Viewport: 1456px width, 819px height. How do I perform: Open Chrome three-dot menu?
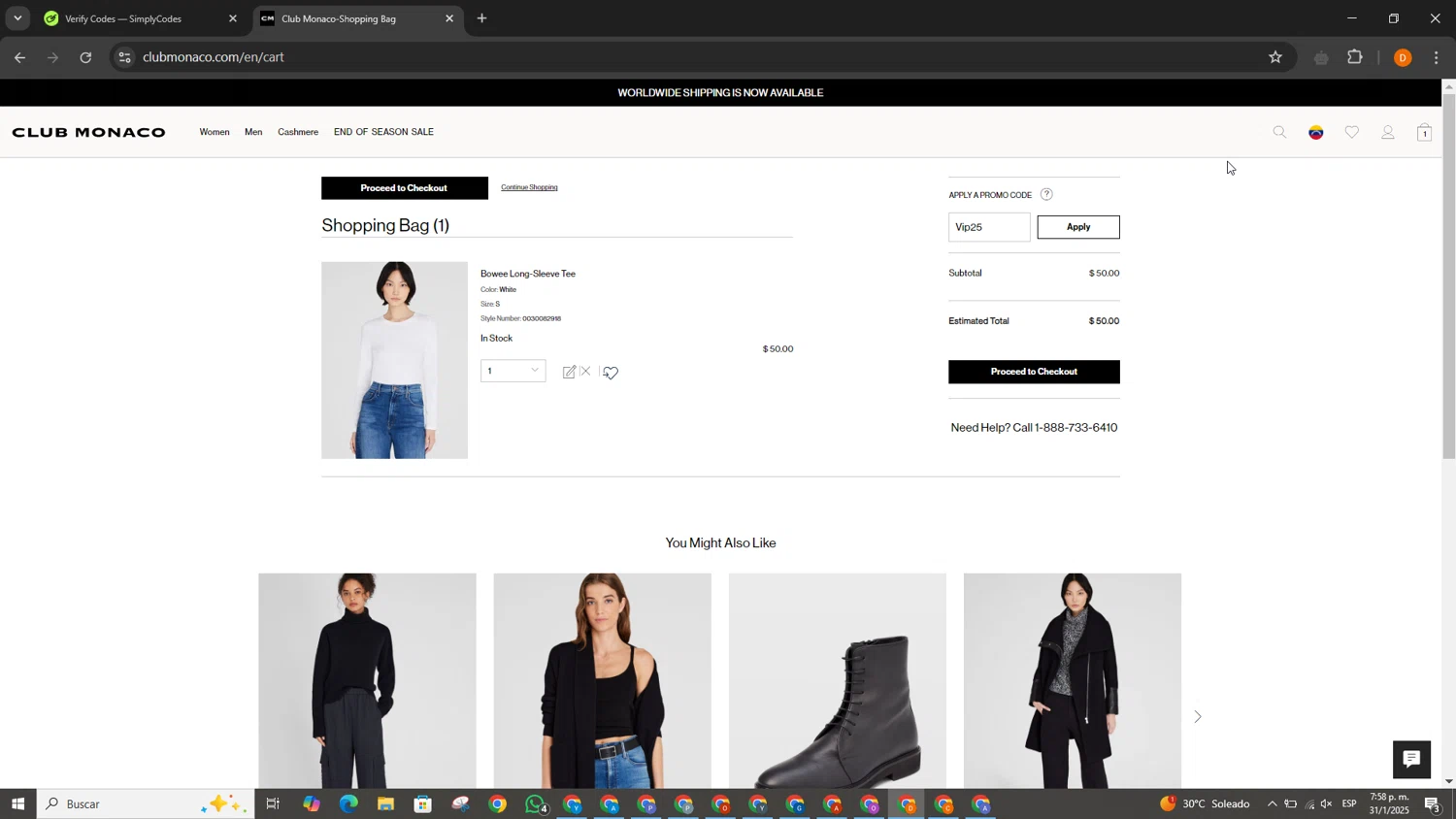click(1437, 58)
